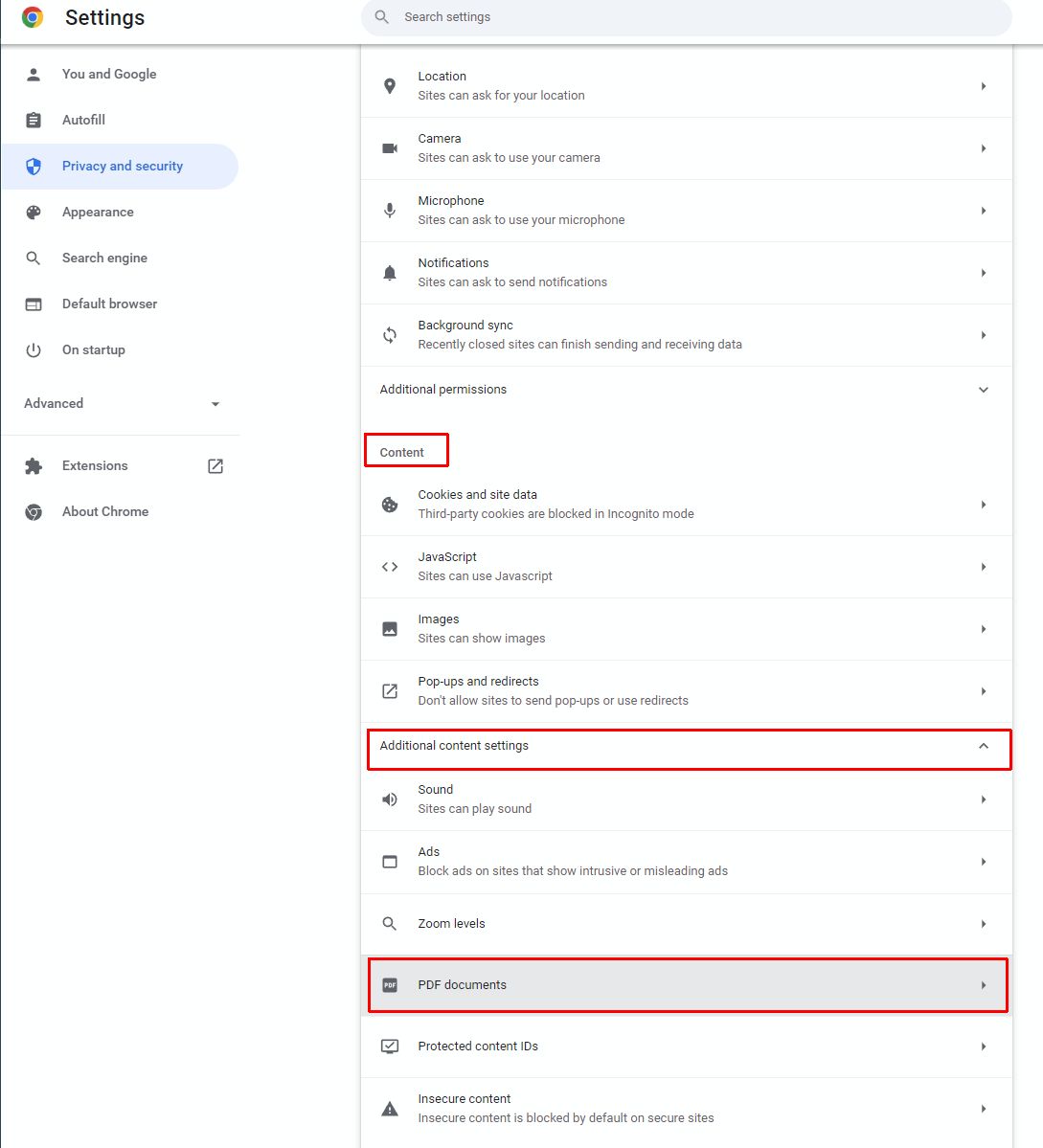Go to Privacy and security section
Viewport: 1043px width, 1148px height.
coord(122,167)
